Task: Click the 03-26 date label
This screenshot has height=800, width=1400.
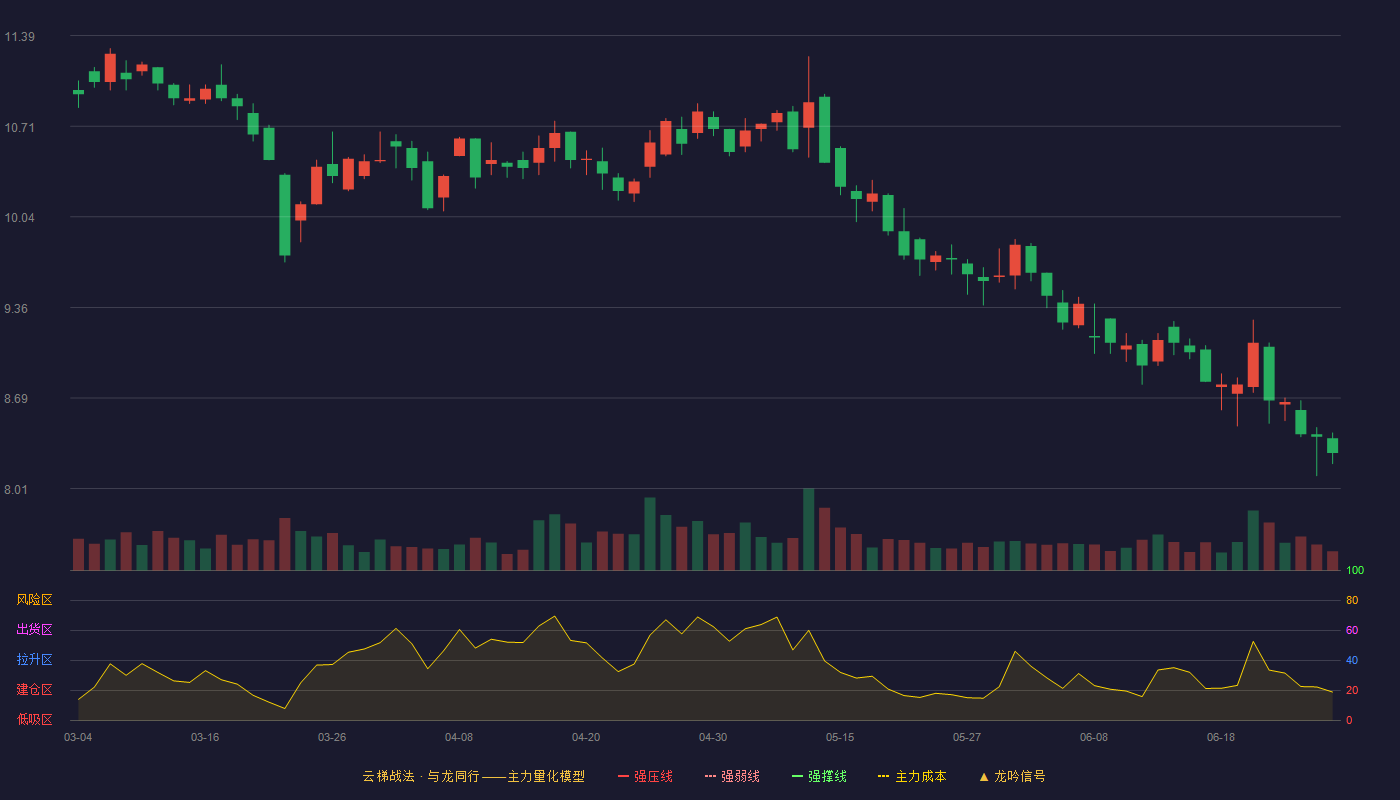Action: pyautogui.click(x=332, y=737)
